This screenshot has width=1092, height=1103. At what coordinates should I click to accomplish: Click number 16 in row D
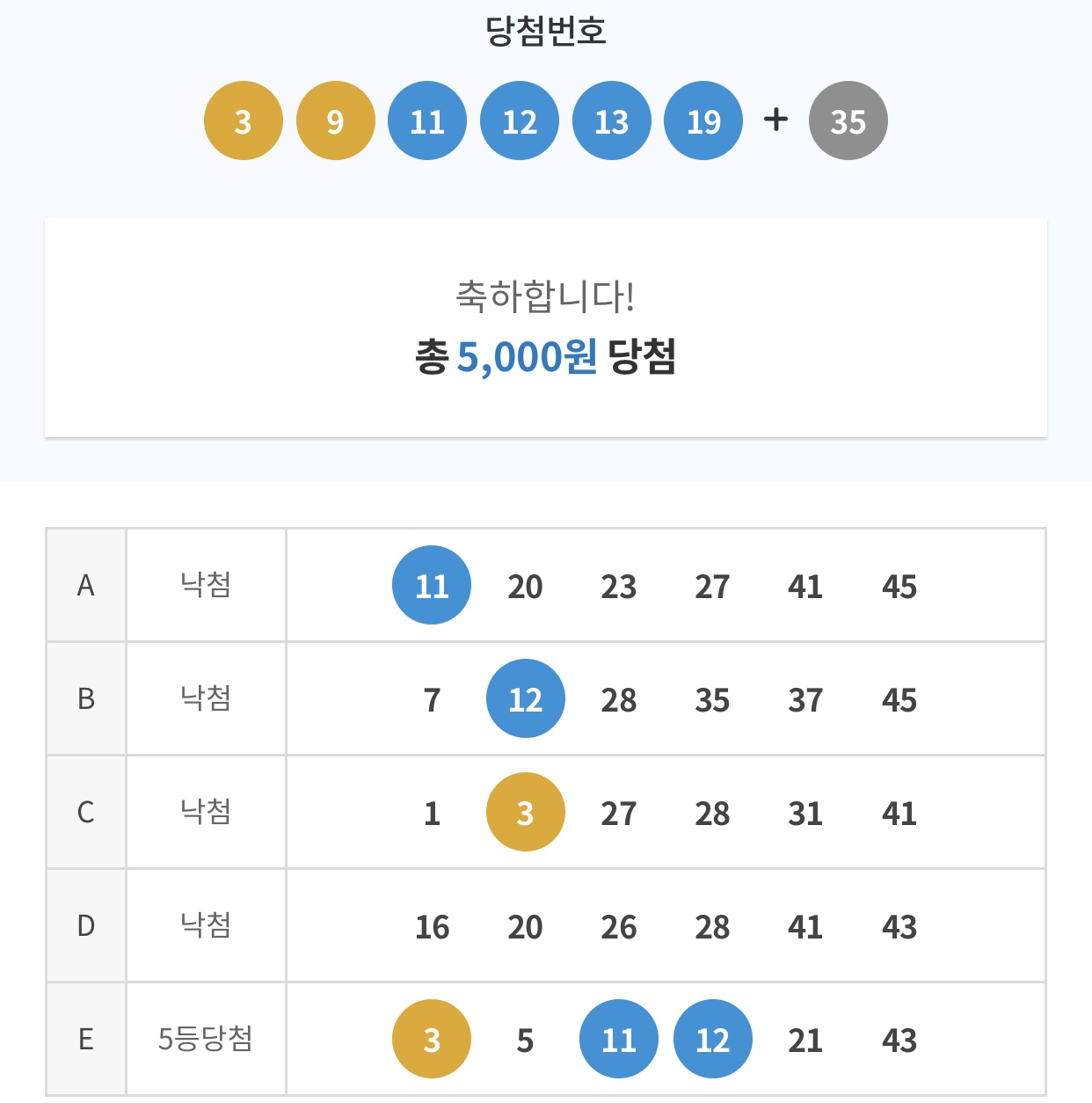432,927
